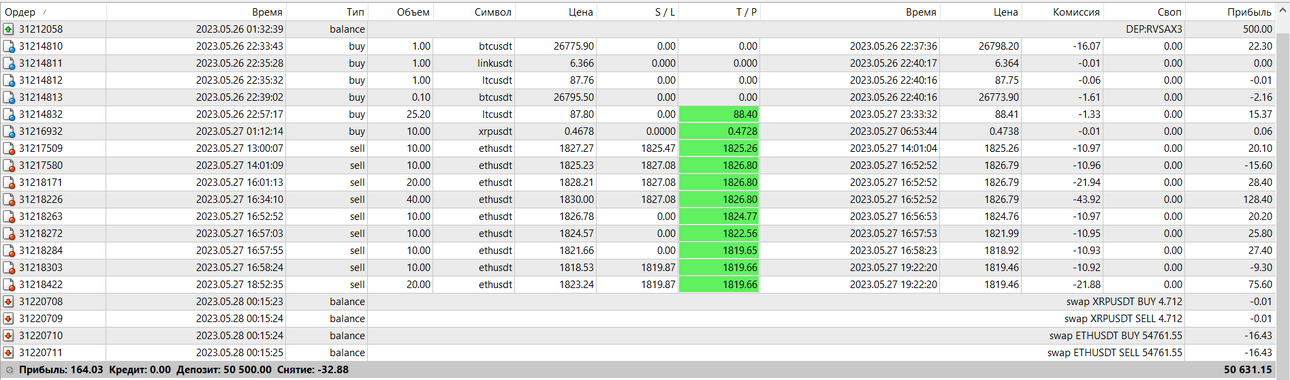Click the comment swap ETHUSDT BUY 54761.55
Viewport: 1290px width, 380px height.
(1118, 335)
